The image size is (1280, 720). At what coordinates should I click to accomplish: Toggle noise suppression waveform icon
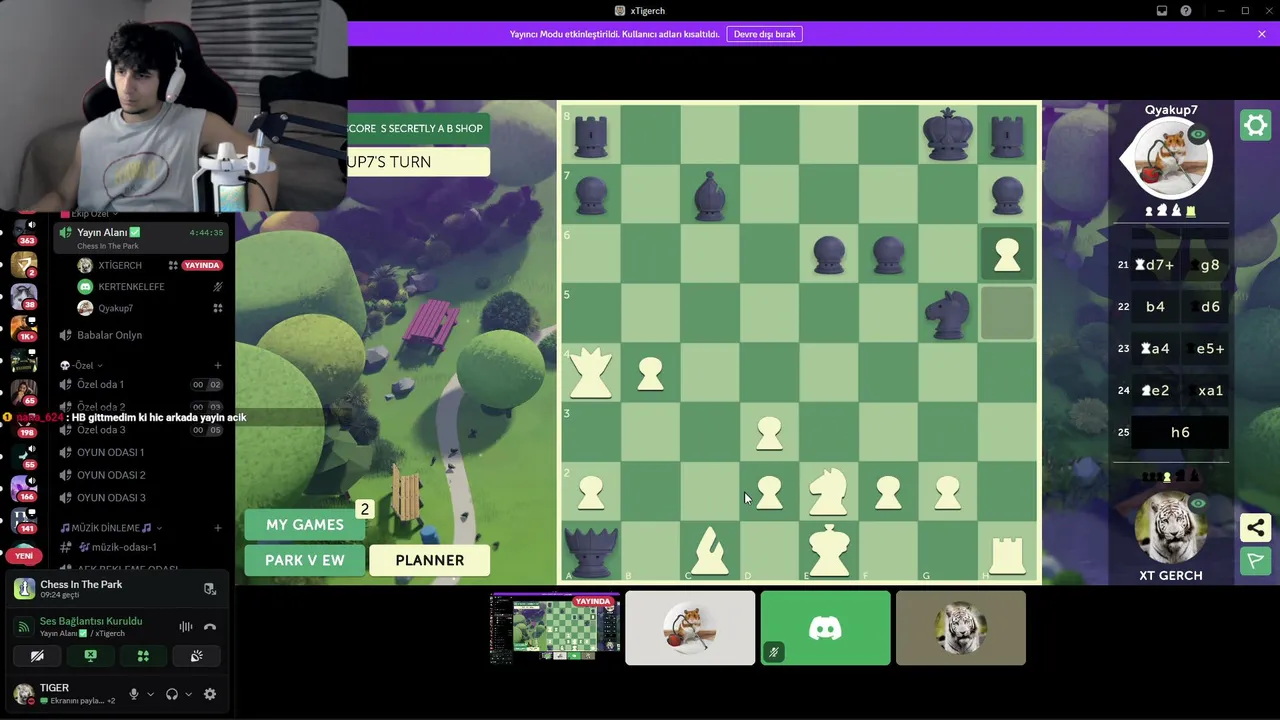186,627
